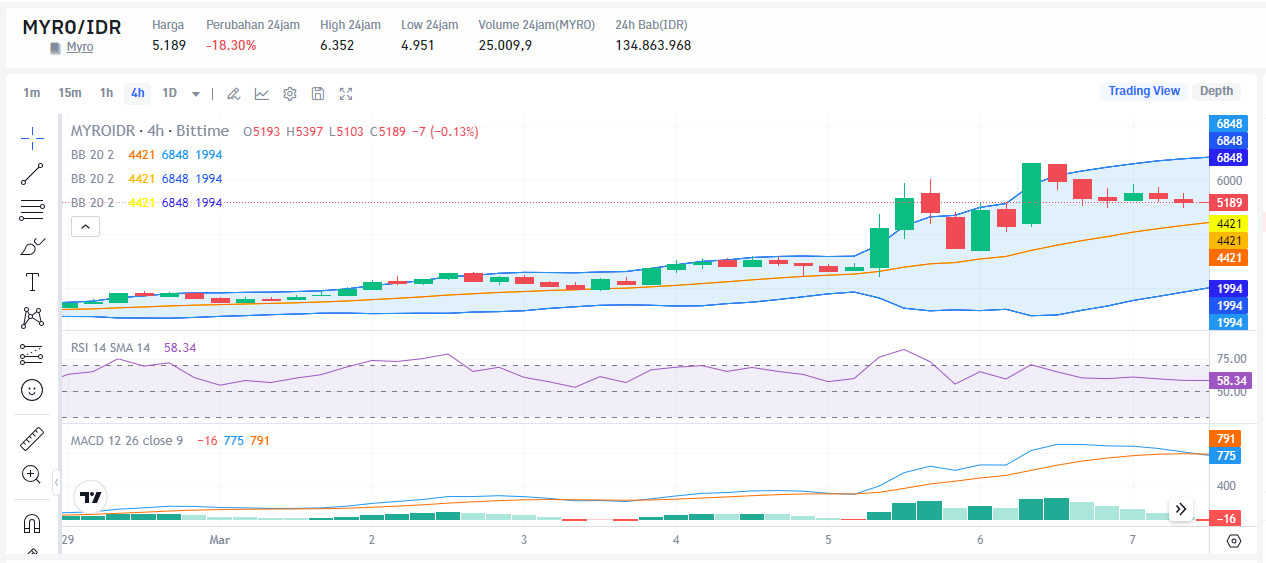1266x563 pixels.
Task: Open the indicators line-chart icon
Action: click(x=261, y=94)
